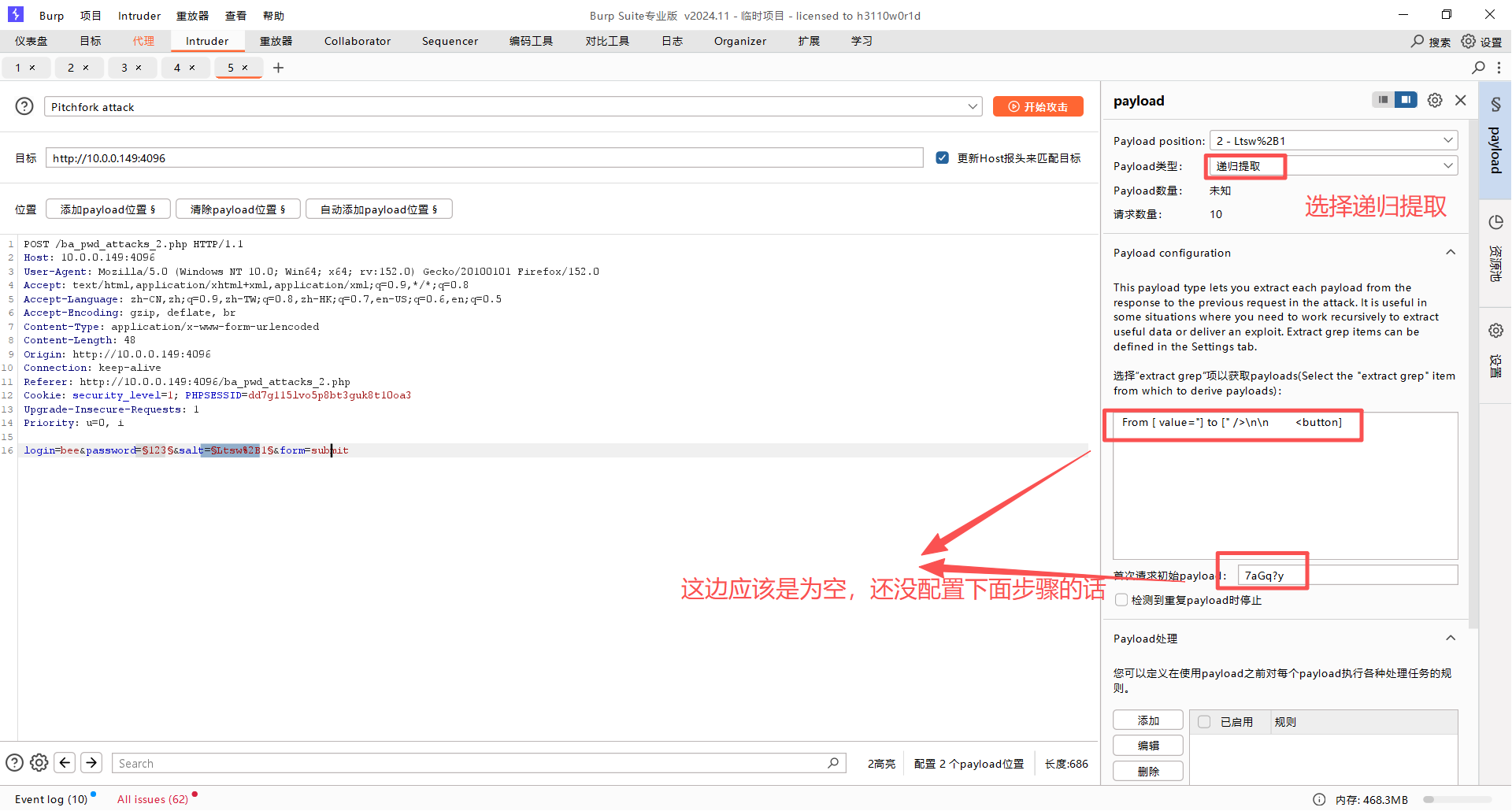The height and width of the screenshot is (811, 1512).
Task: Switch to the Organizer tab
Action: tap(740, 41)
